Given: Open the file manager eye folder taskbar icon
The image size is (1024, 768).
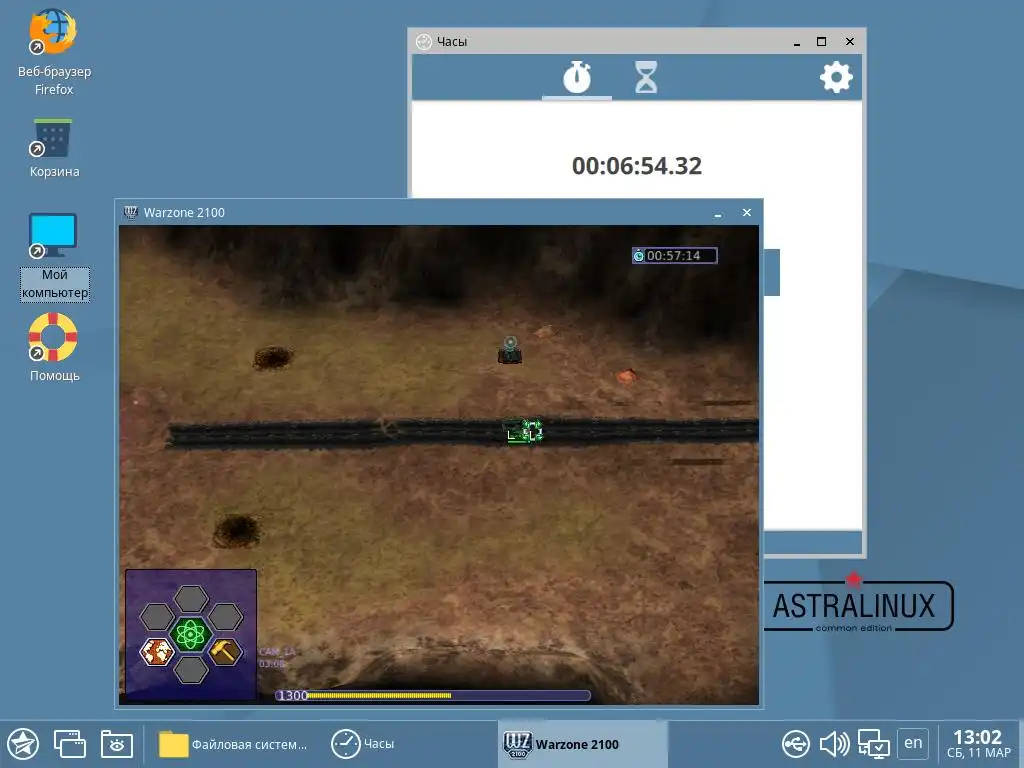Looking at the screenshot, I should click(x=117, y=744).
